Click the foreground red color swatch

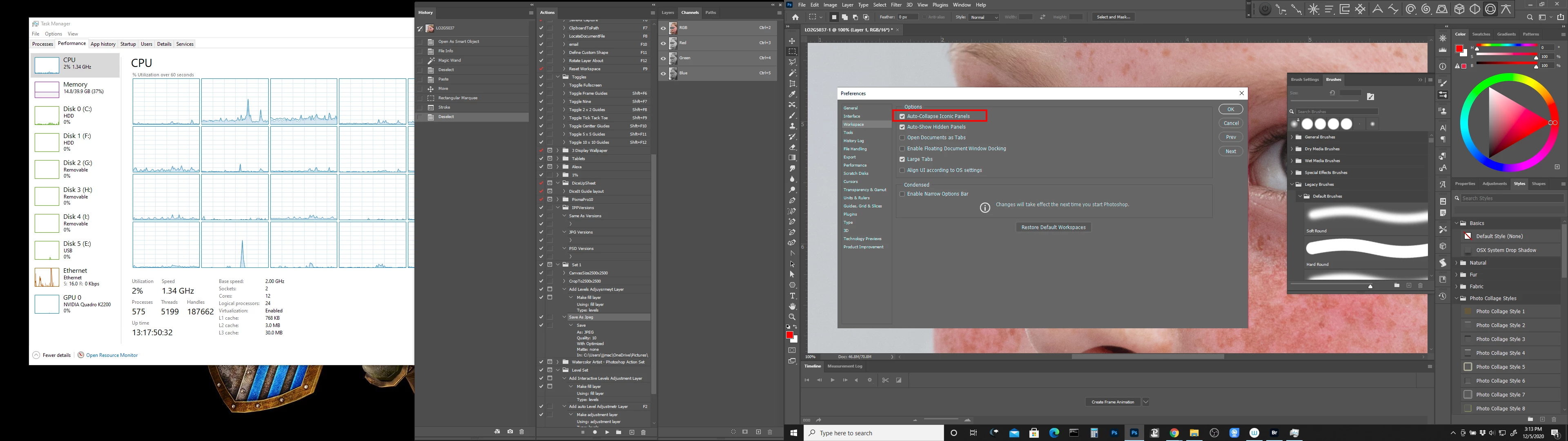point(789,334)
